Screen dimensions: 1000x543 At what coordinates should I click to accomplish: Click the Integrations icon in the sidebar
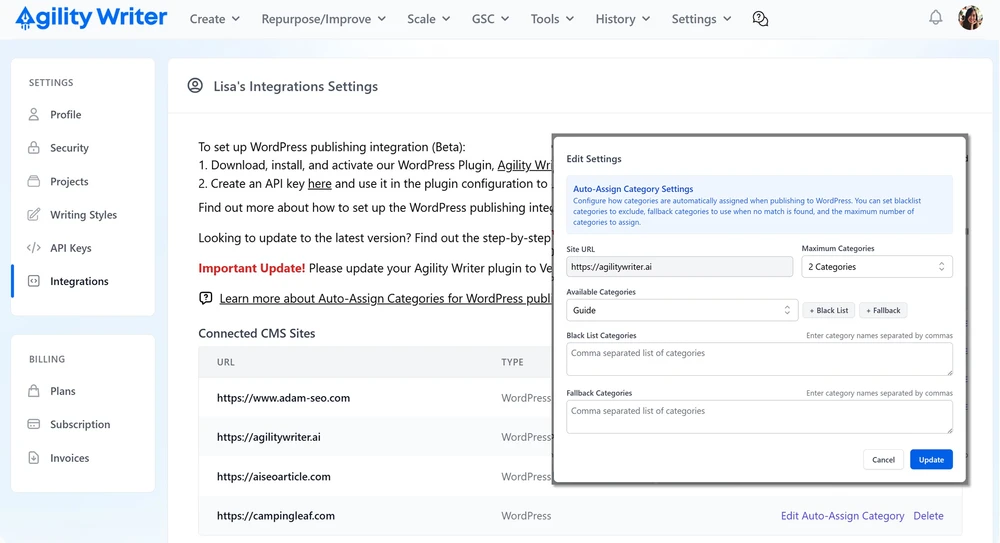point(34,281)
